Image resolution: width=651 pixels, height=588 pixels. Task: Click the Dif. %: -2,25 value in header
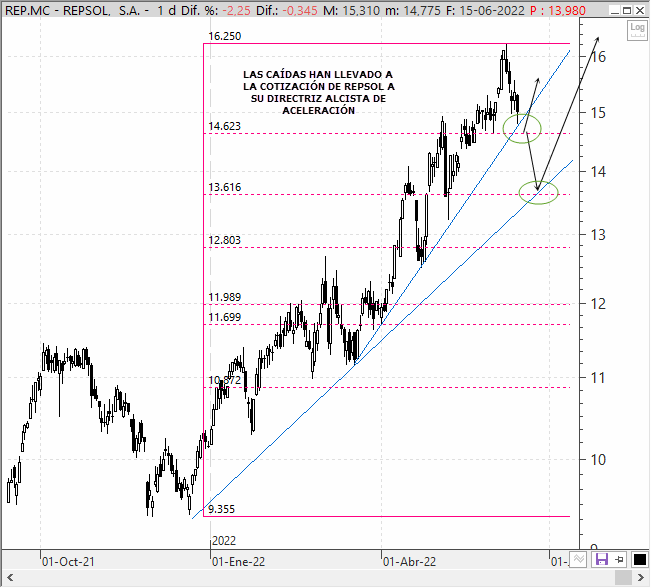point(216,10)
